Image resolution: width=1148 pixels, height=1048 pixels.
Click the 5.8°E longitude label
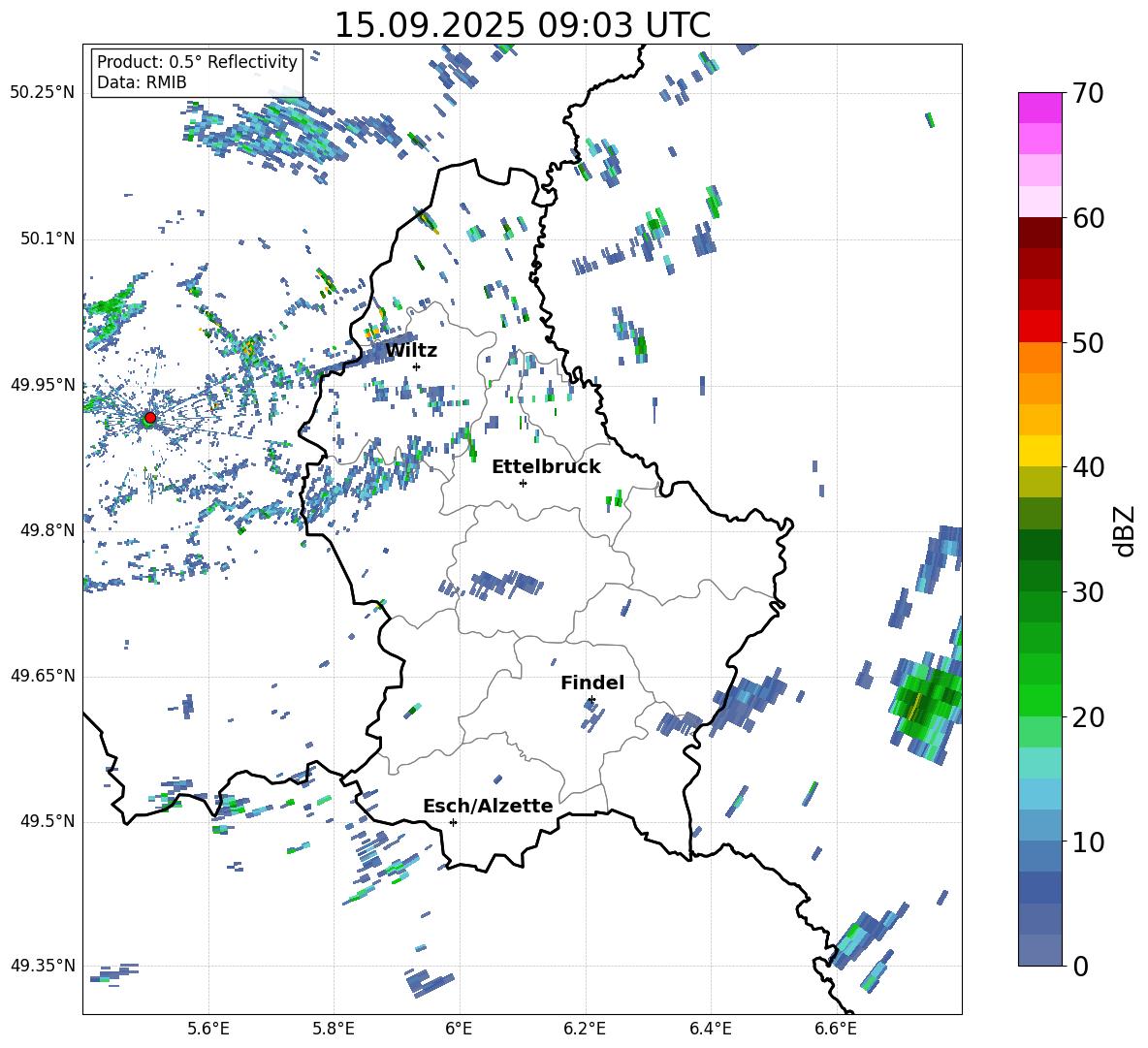coord(334,1029)
